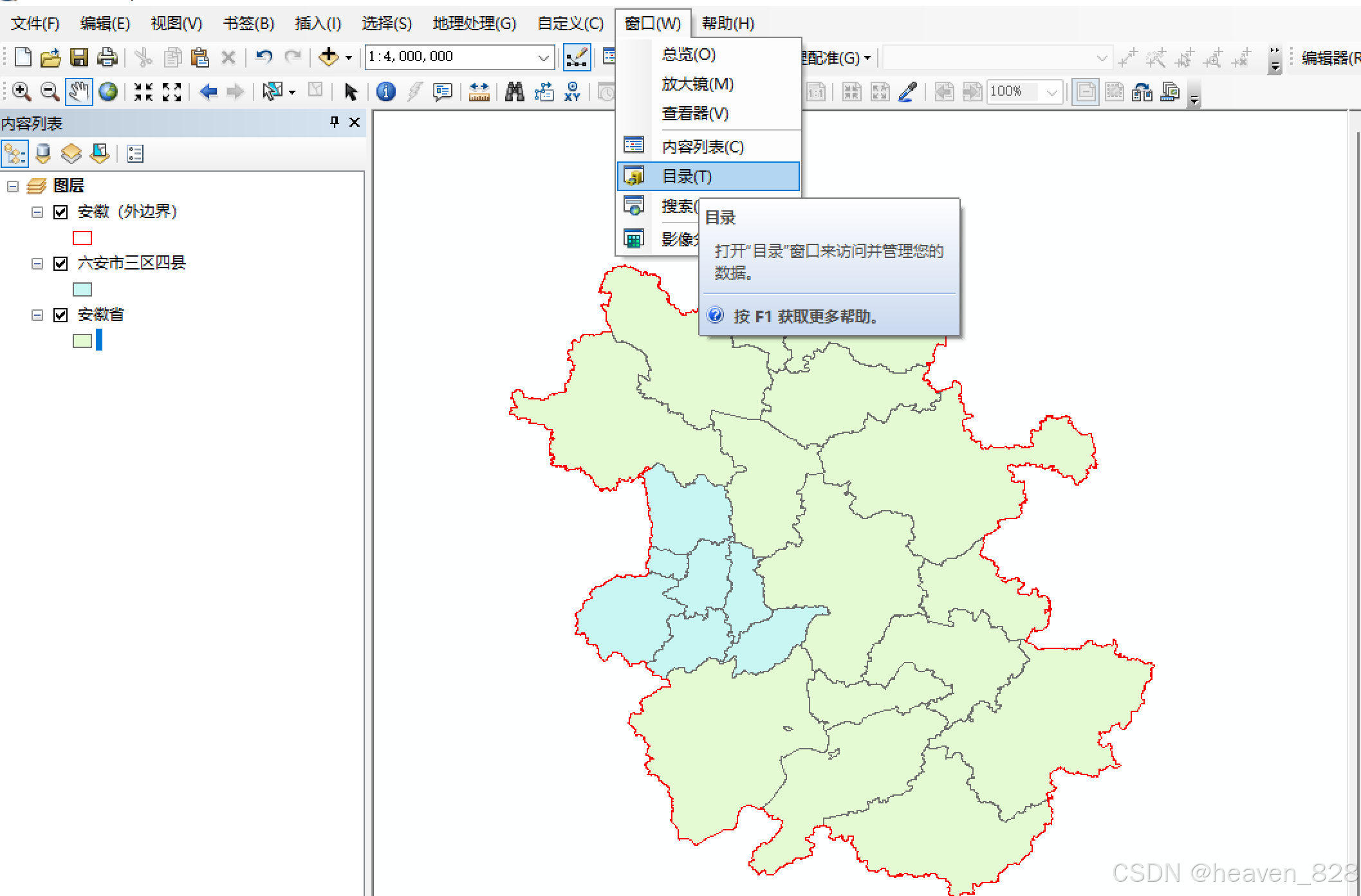Select the Pan hand tool
The width and height of the screenshot is (1361, 896).
[79, 92]
